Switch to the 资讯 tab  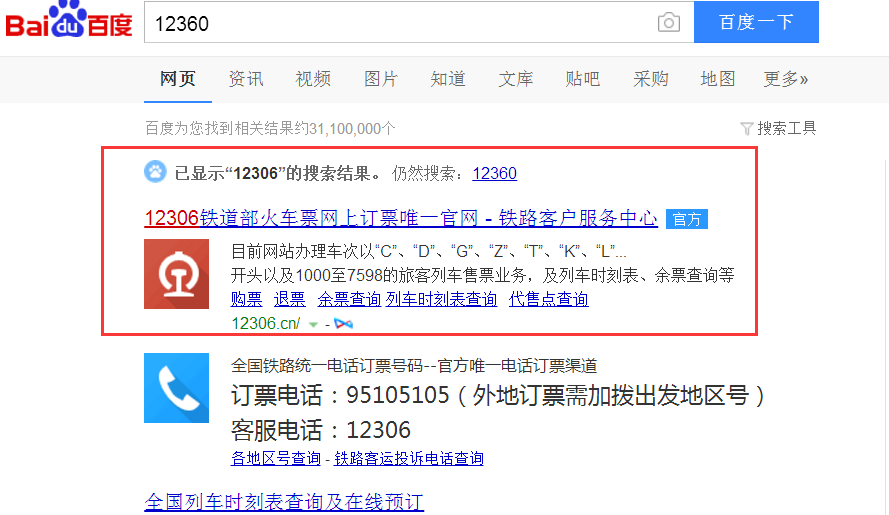pyautogui.click(x=246, y=79)
